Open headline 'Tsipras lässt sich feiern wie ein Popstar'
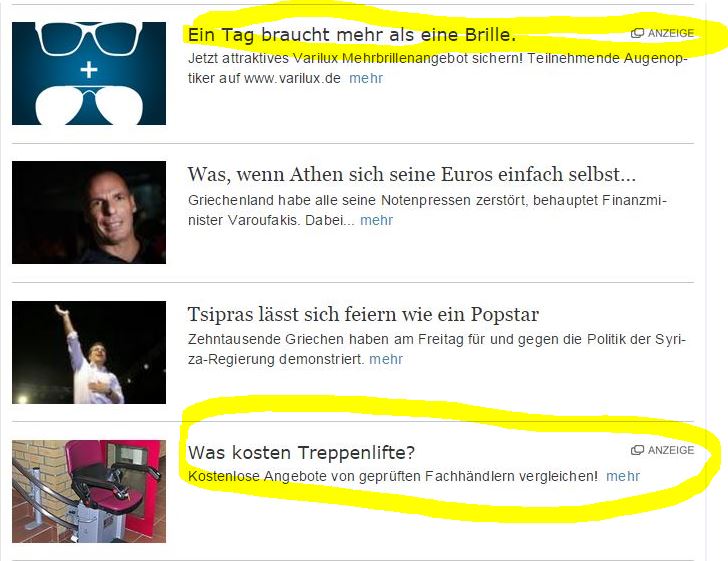728x561 pixels. coord(363,314)
